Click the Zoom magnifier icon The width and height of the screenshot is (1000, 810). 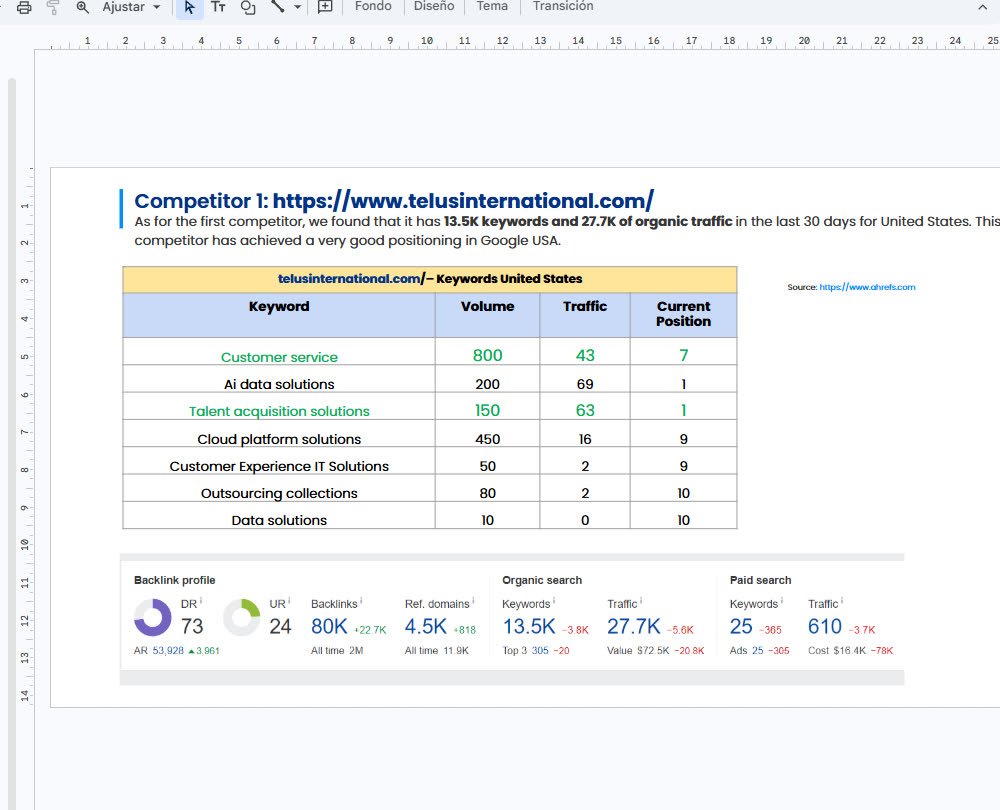click(82, 7)
